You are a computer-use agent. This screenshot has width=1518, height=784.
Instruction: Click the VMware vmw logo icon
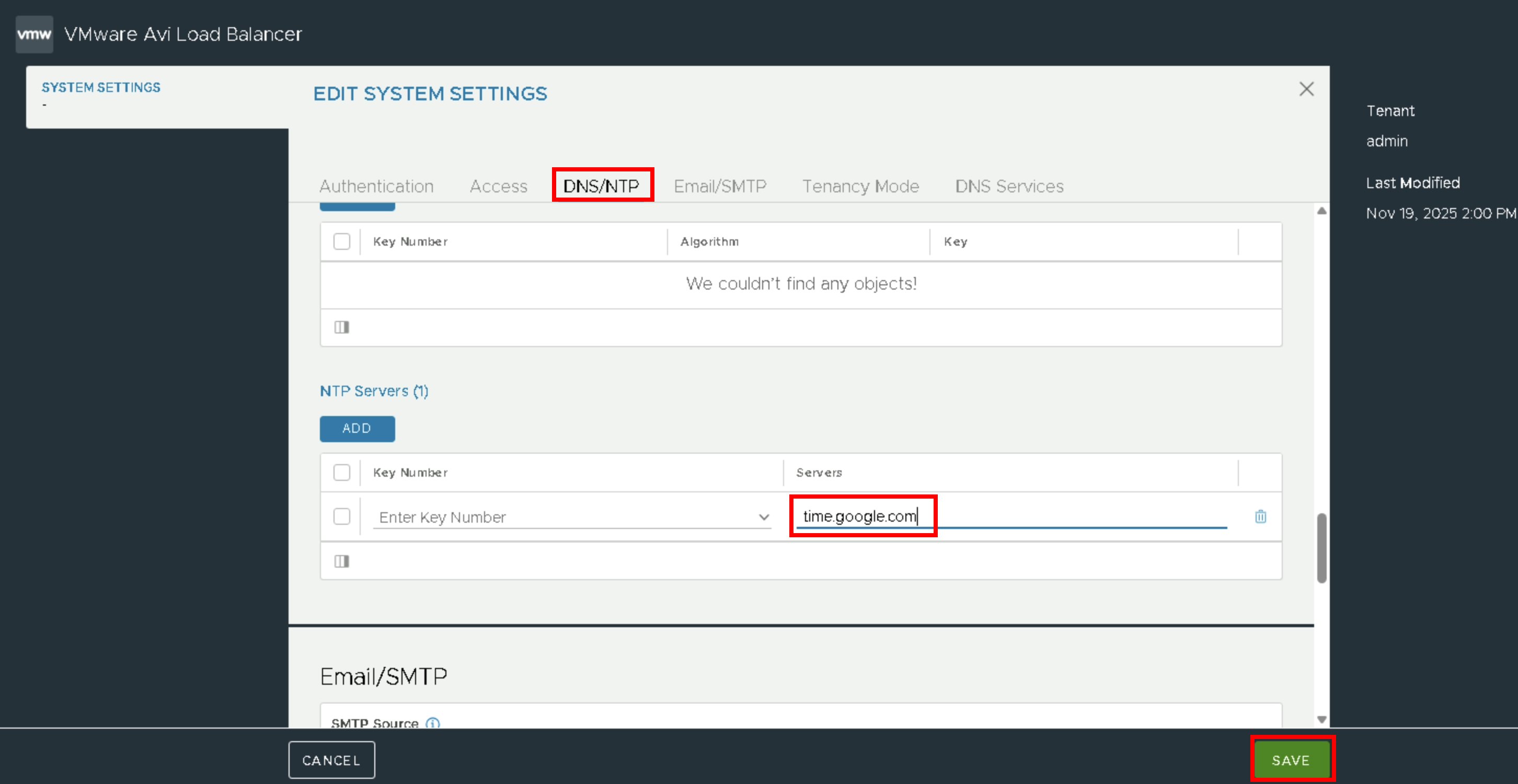pyautogui.click(x=34, y=34)
